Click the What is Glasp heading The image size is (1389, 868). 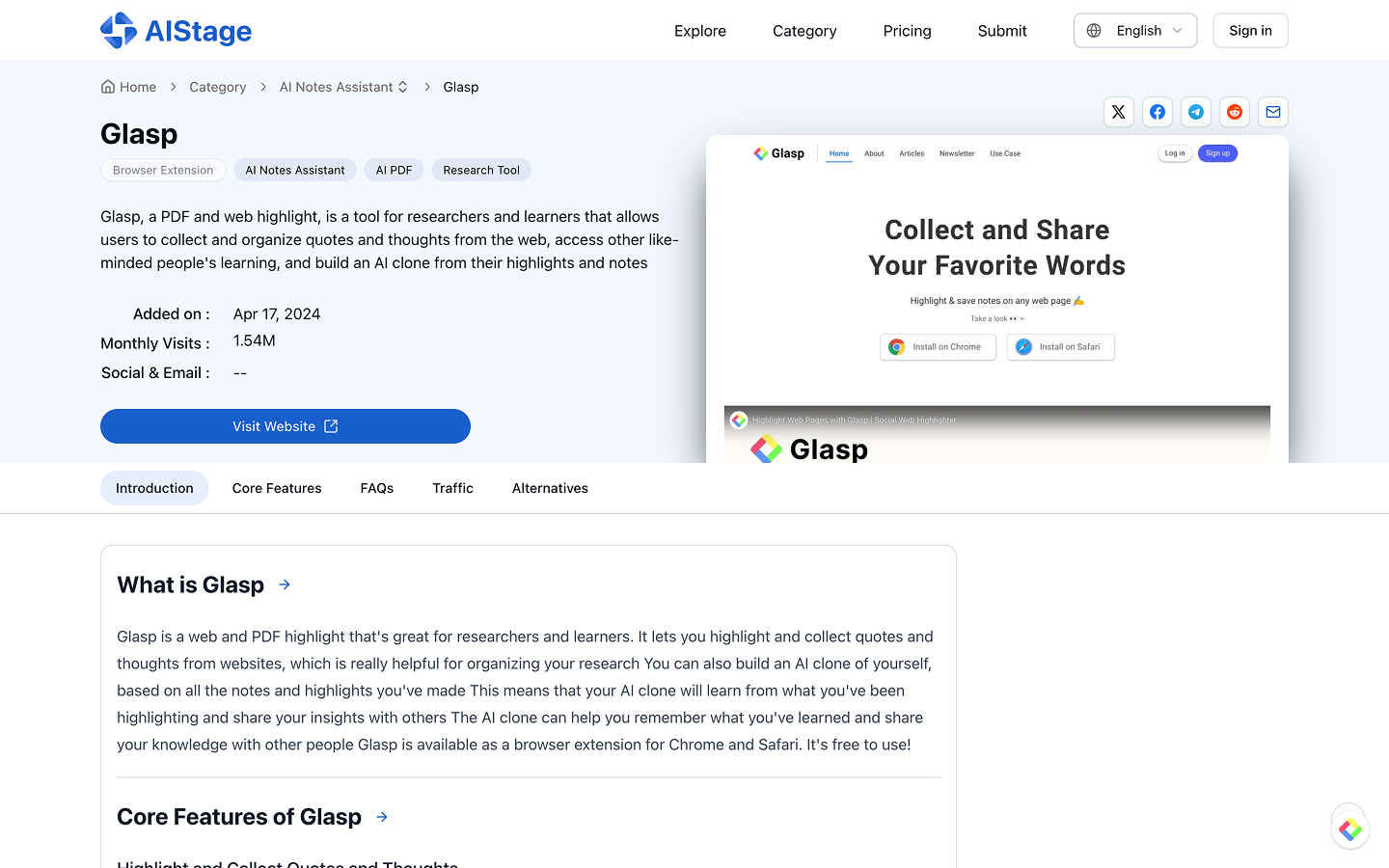[x=191, y=584]
